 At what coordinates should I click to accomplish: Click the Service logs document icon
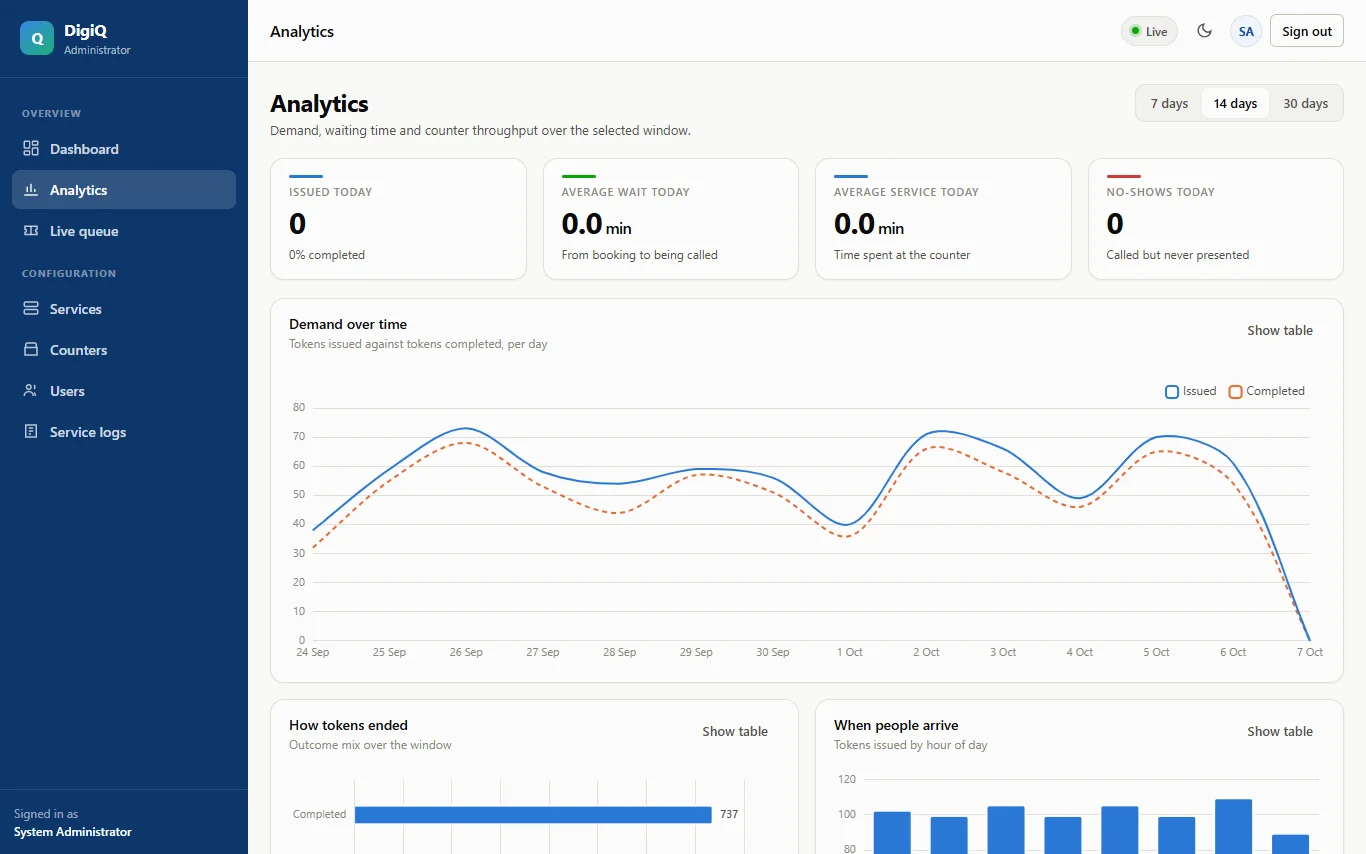31,432
